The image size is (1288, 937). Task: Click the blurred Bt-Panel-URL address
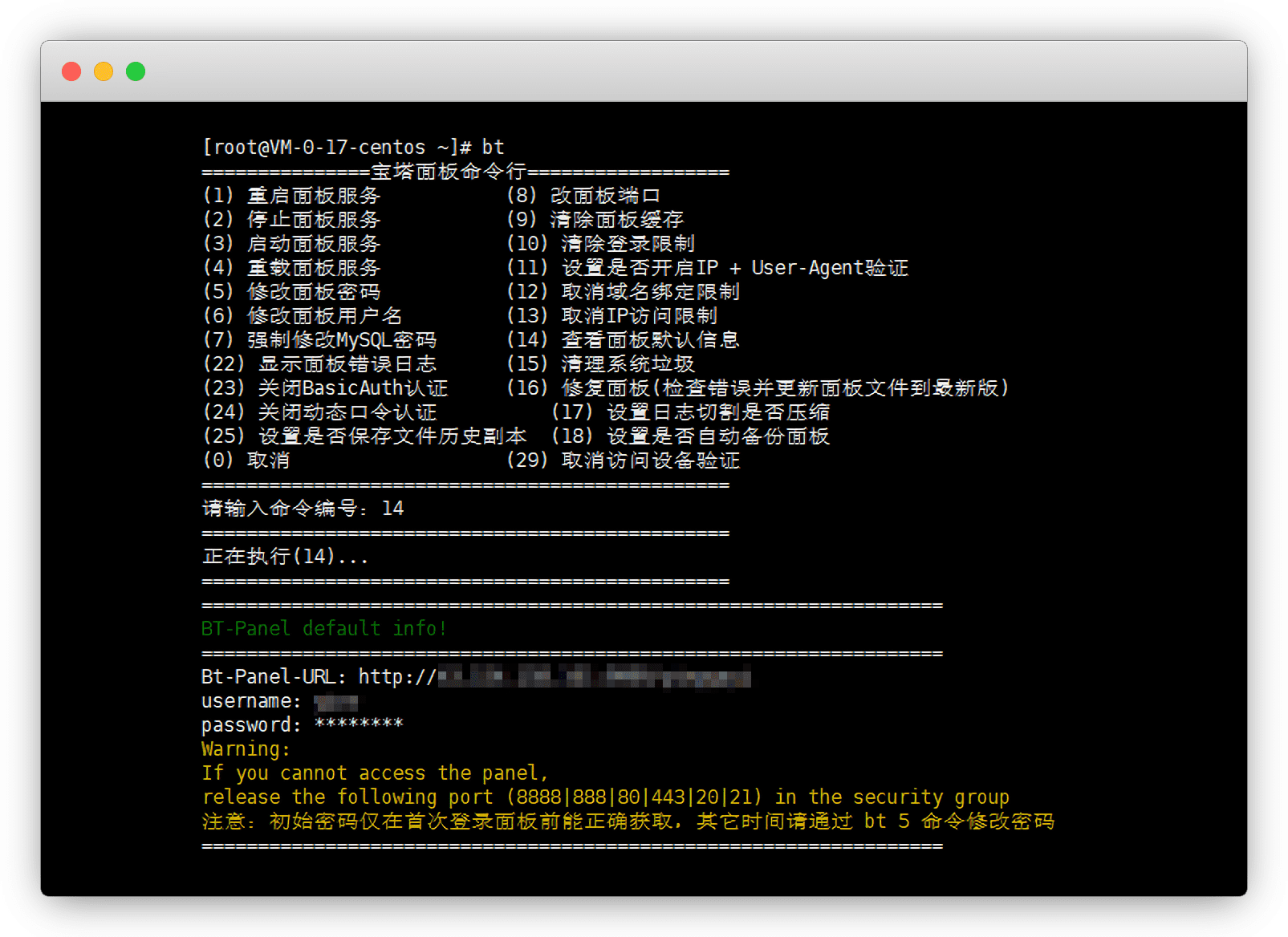pyautogui.click(x=594, y=677)
